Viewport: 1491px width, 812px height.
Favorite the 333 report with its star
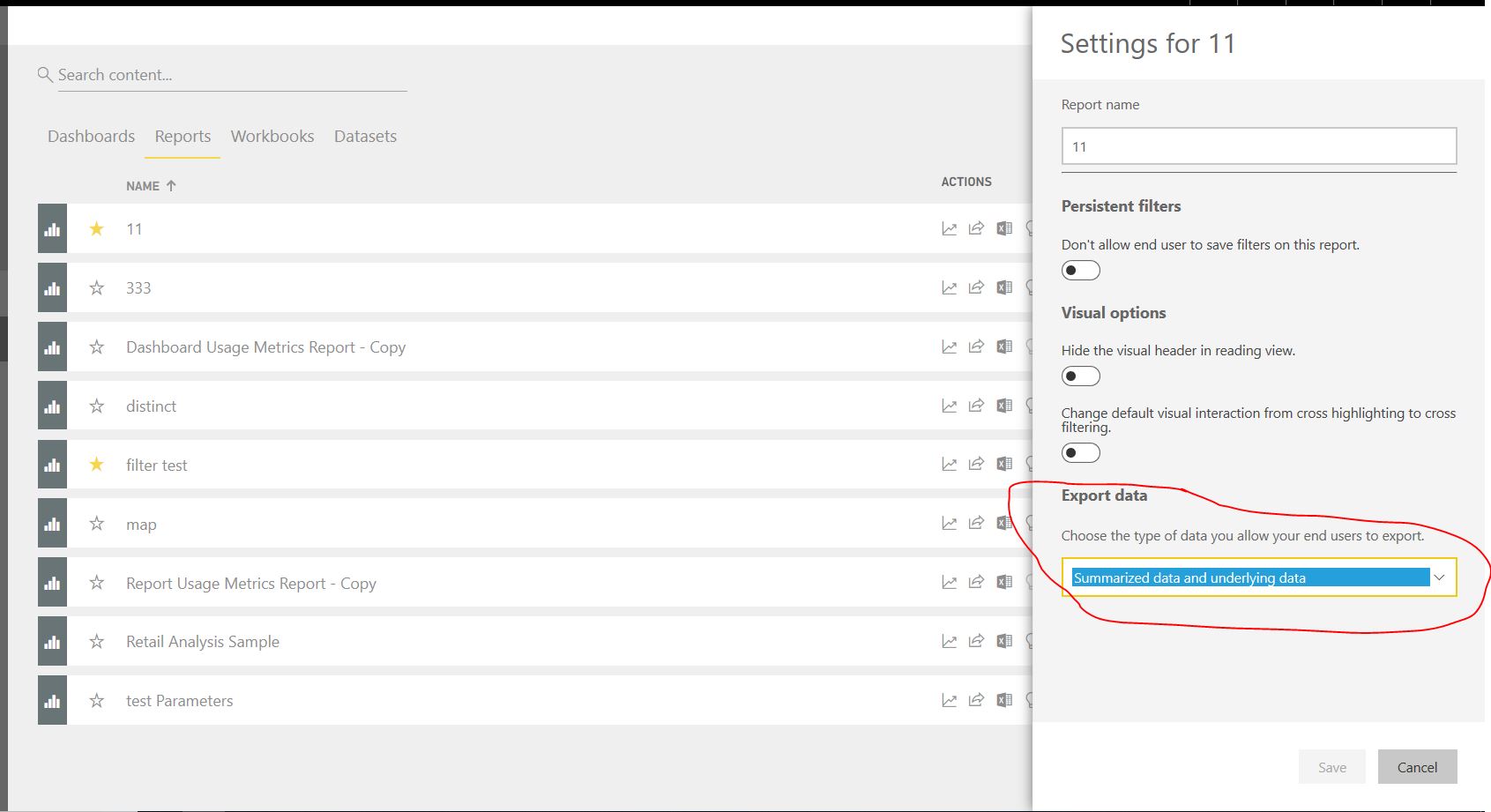click(x=97, y=288)
